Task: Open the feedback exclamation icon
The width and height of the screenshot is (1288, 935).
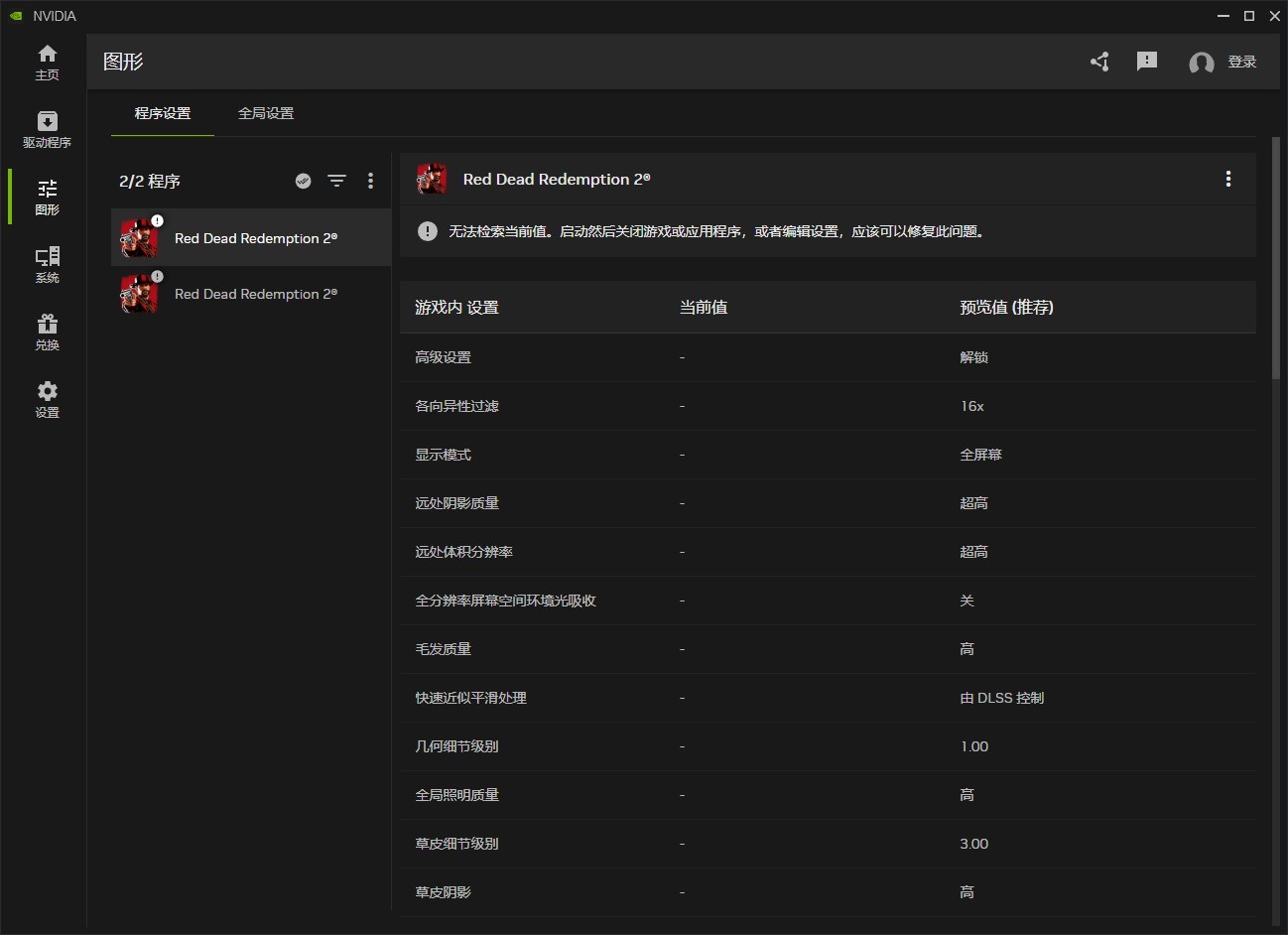Action: point(1147,62)
